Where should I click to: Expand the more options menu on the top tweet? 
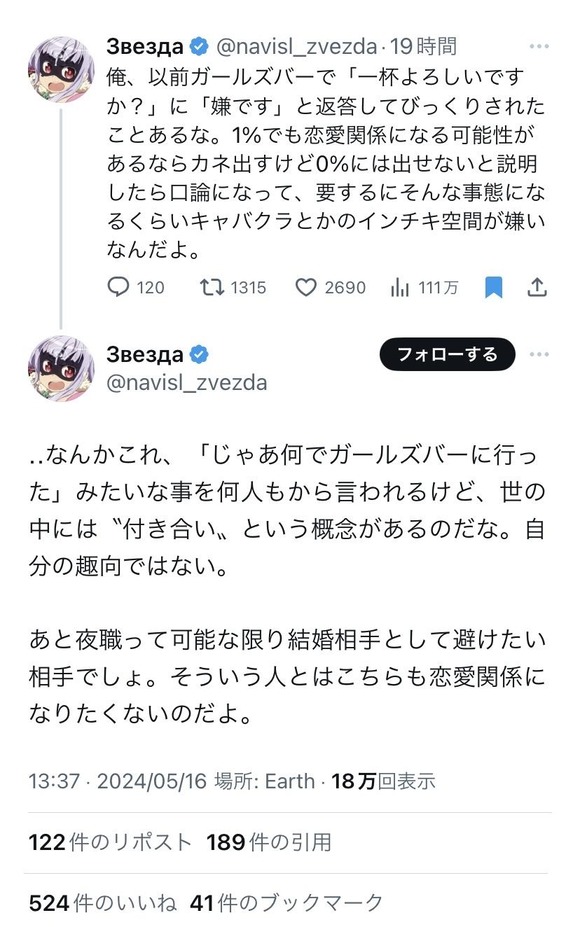541,44
